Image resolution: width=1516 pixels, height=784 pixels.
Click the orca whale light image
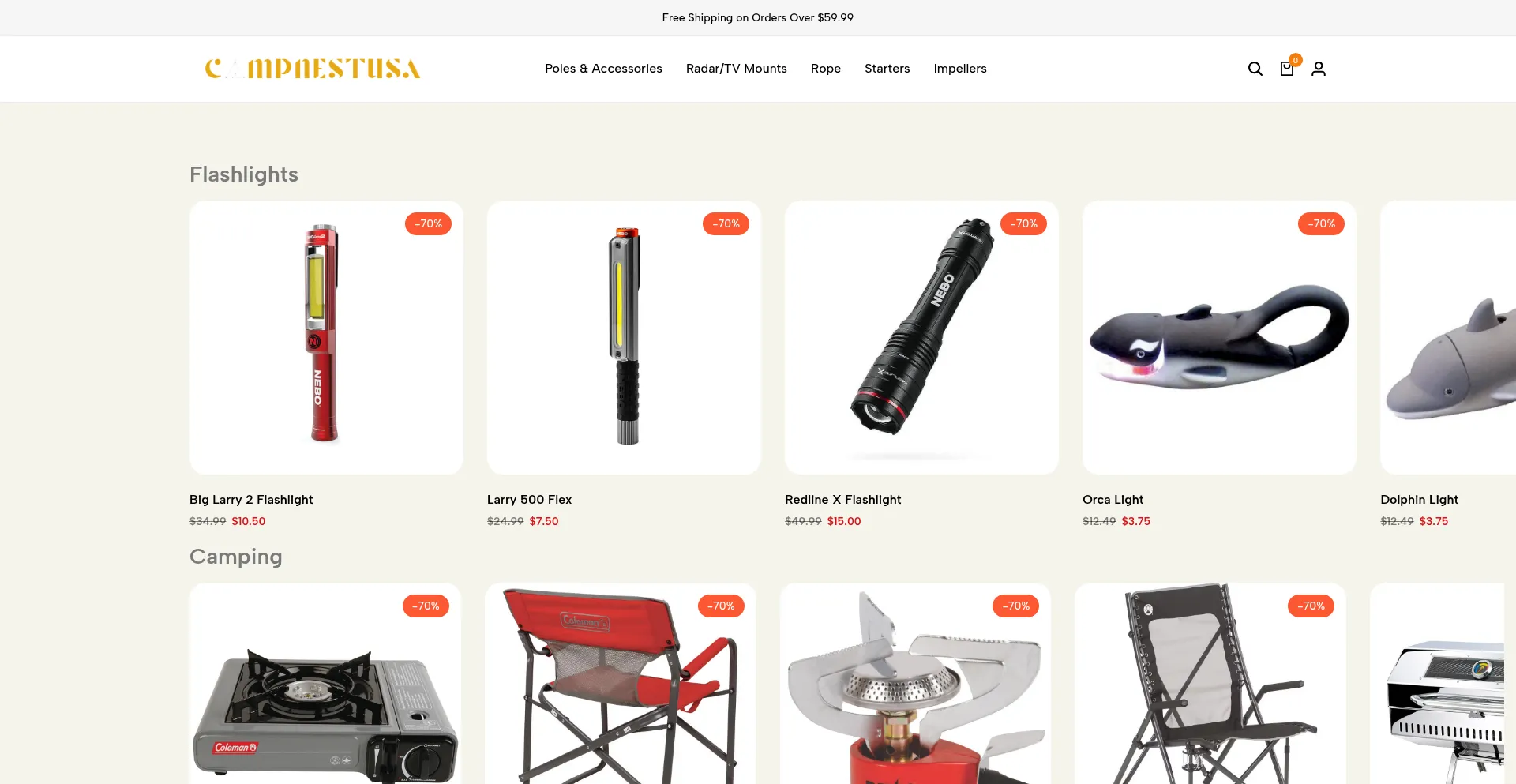tap(1219, 337)
